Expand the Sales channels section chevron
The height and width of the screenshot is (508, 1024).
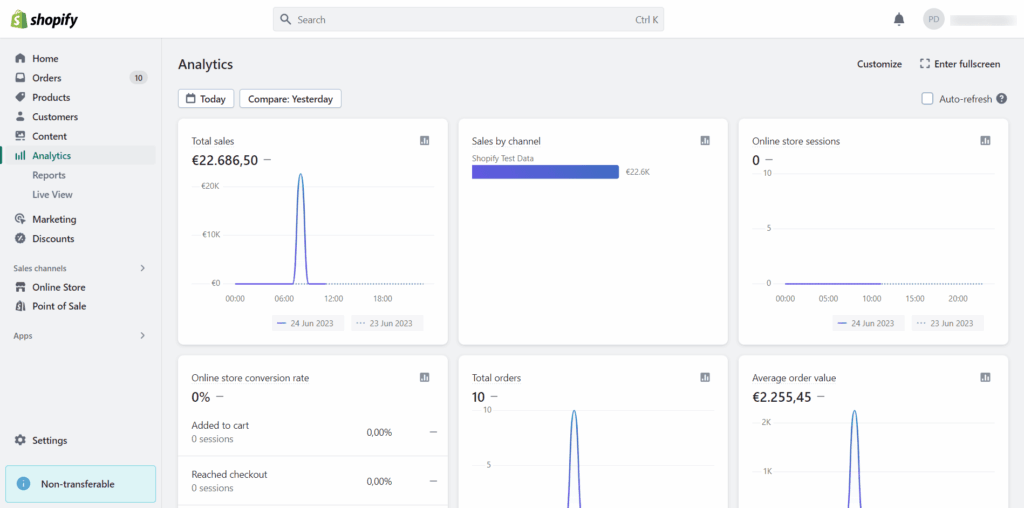142,268
